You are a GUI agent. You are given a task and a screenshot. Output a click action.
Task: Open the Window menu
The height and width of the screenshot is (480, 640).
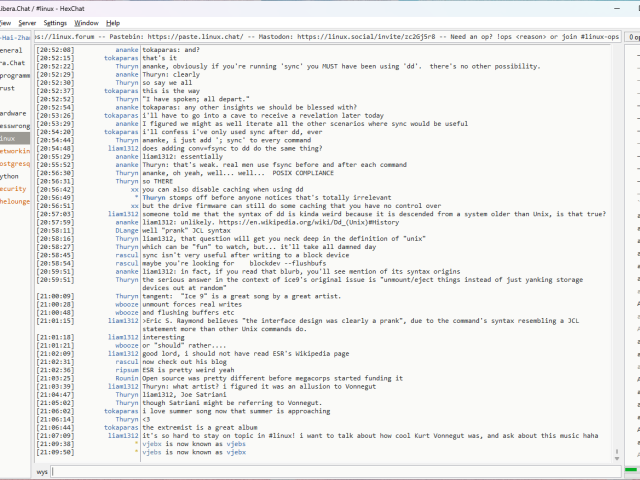[87, 22]
